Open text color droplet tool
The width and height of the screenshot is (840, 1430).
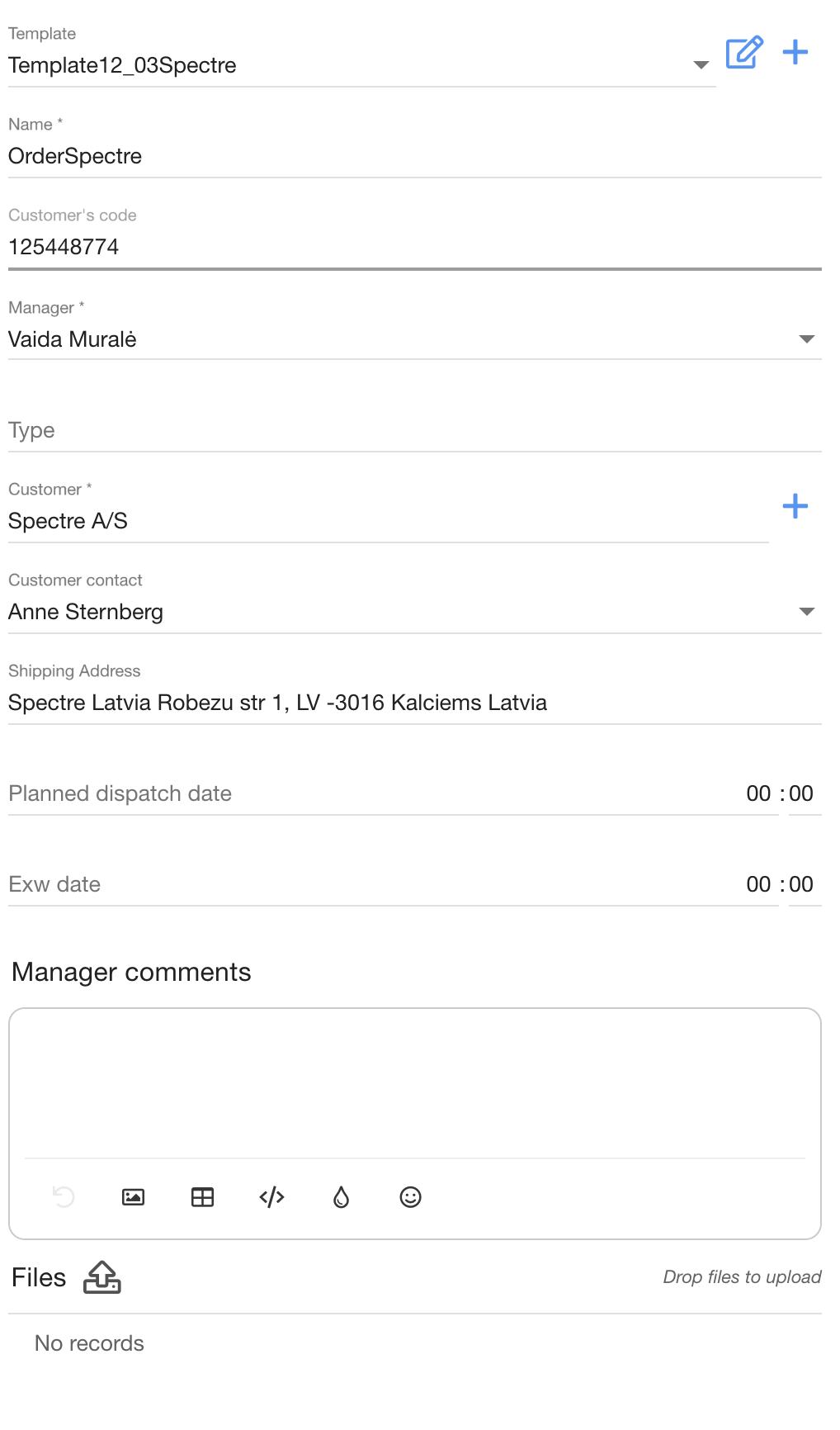tap(341, 1197)
